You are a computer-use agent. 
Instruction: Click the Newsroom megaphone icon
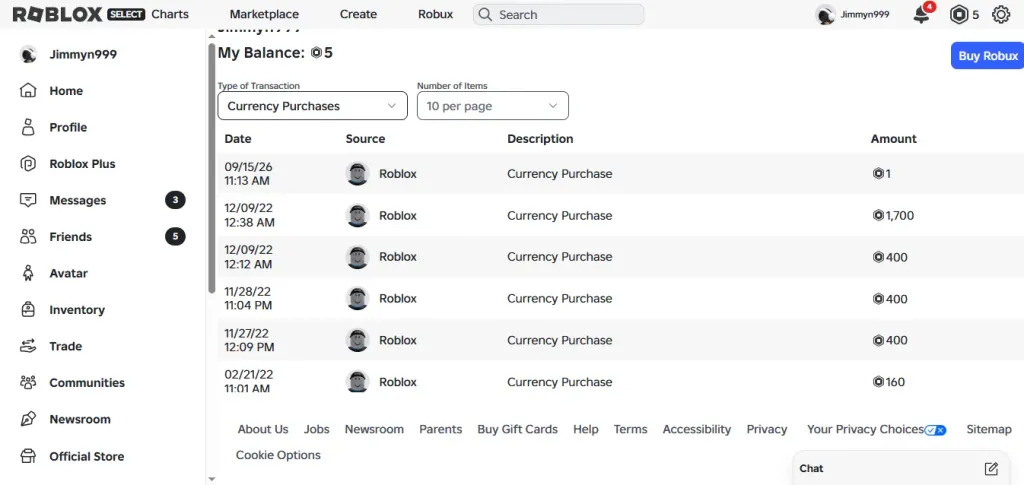coord(28,419)
